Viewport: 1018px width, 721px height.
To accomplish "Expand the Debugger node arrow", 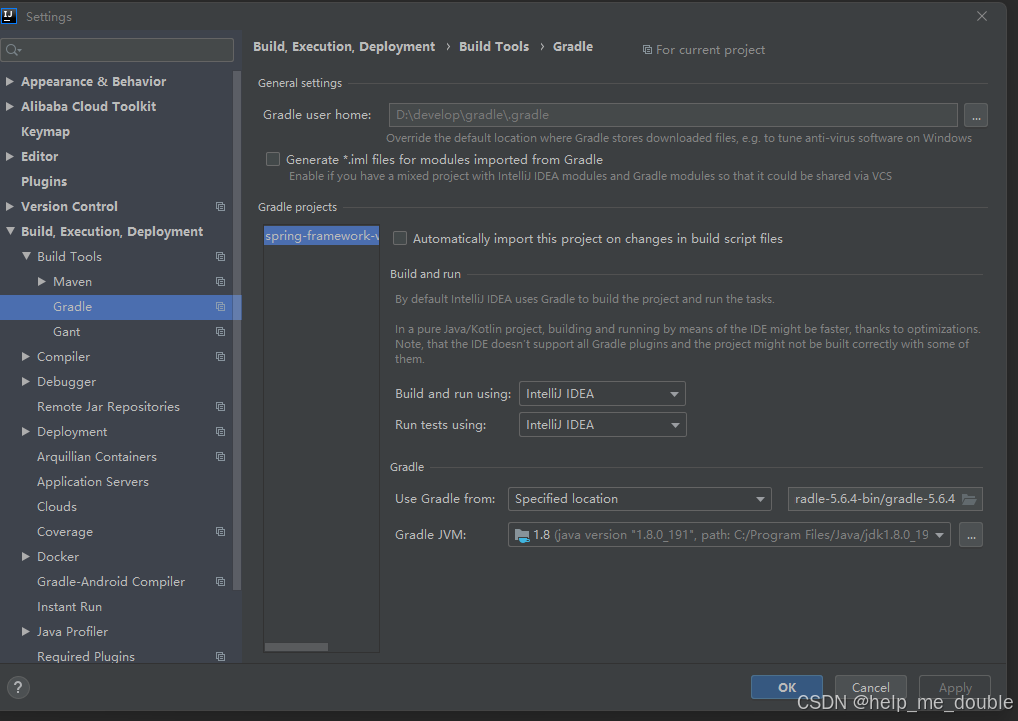I will 26,382.
